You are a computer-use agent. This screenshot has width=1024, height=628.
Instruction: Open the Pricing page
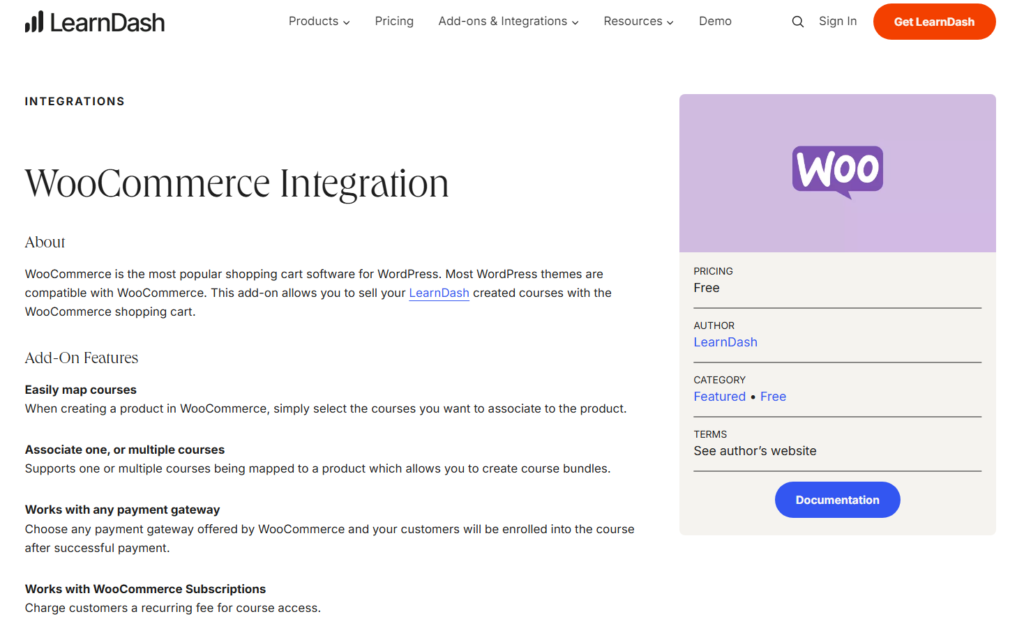click(x=394, y=22)
